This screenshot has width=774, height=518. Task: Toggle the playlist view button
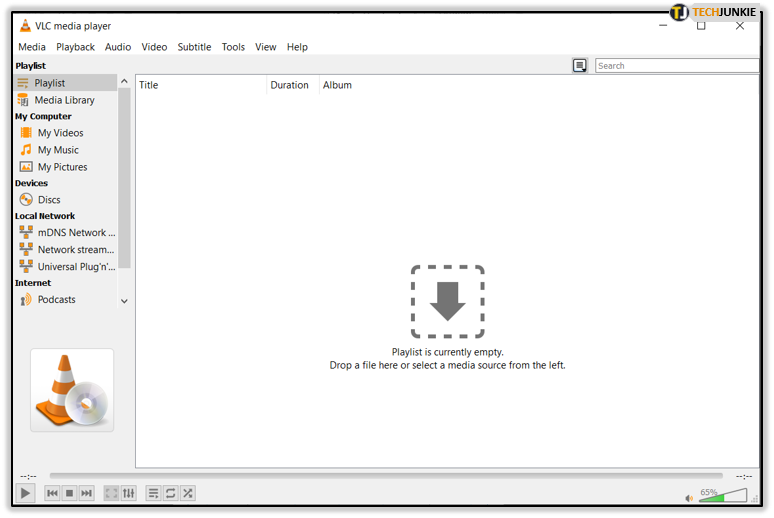pyautogui.click(x=153, y=493)
